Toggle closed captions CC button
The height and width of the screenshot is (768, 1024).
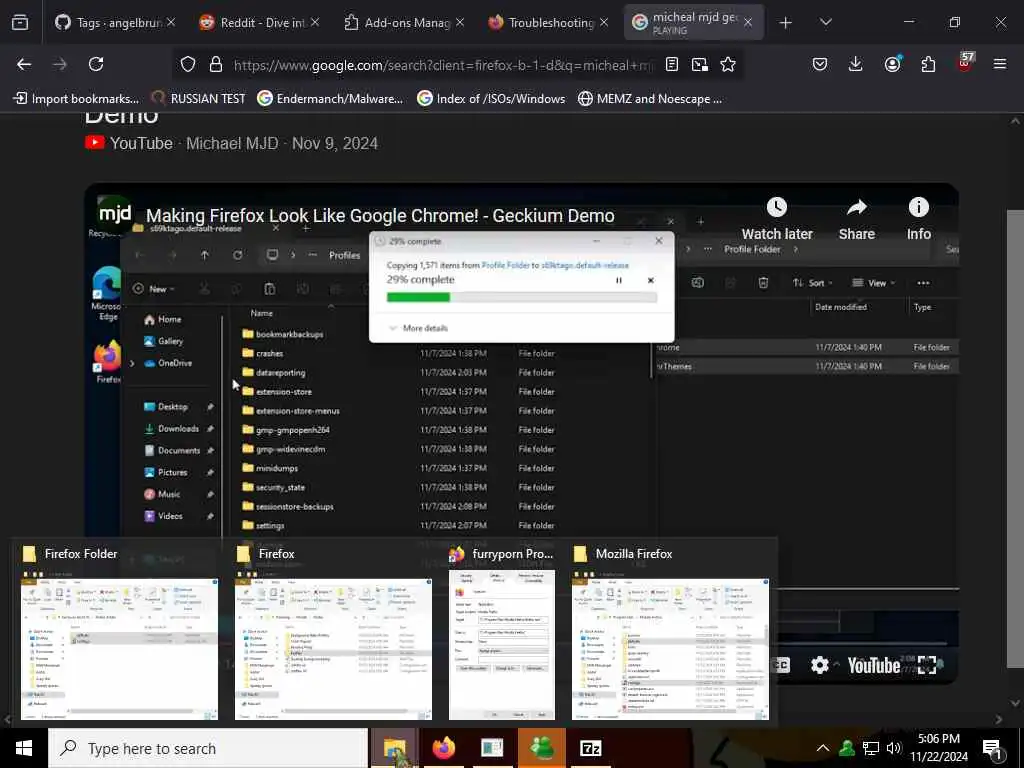[x=780, y=665]
